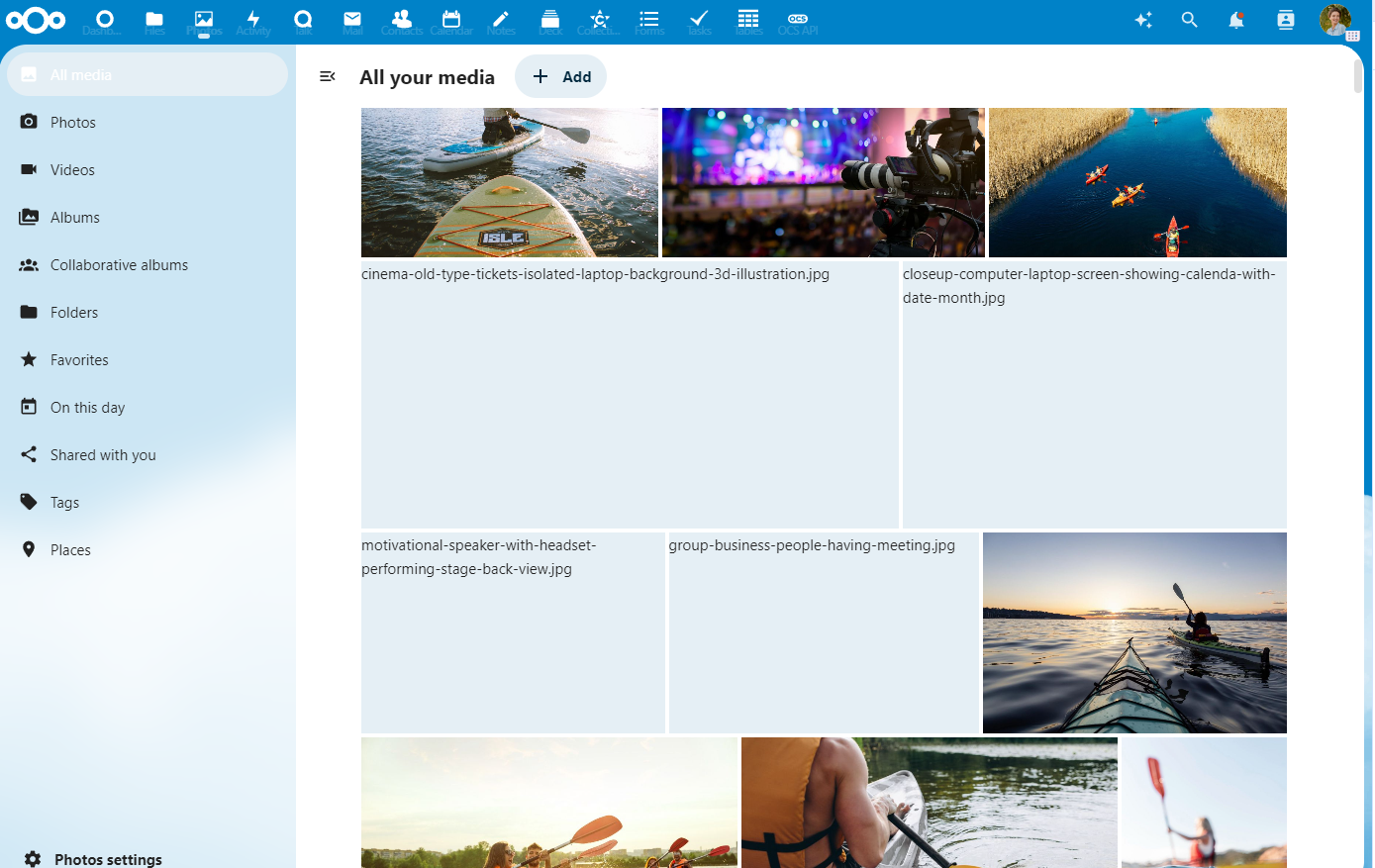Select Photos in the sidebar
Screen dimensions: 1375x868
72,122
